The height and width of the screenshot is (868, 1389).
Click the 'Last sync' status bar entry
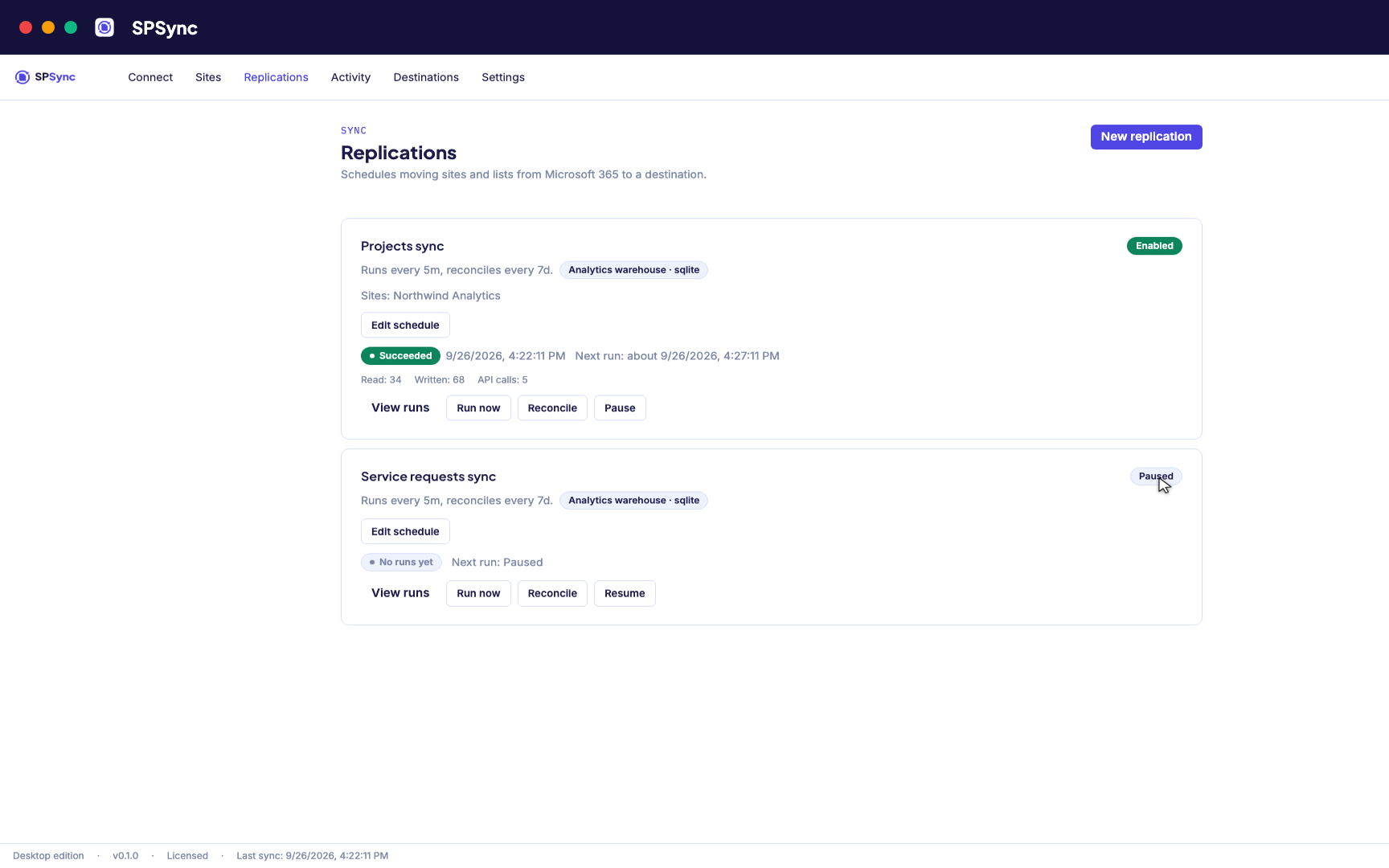pos(312,856)
